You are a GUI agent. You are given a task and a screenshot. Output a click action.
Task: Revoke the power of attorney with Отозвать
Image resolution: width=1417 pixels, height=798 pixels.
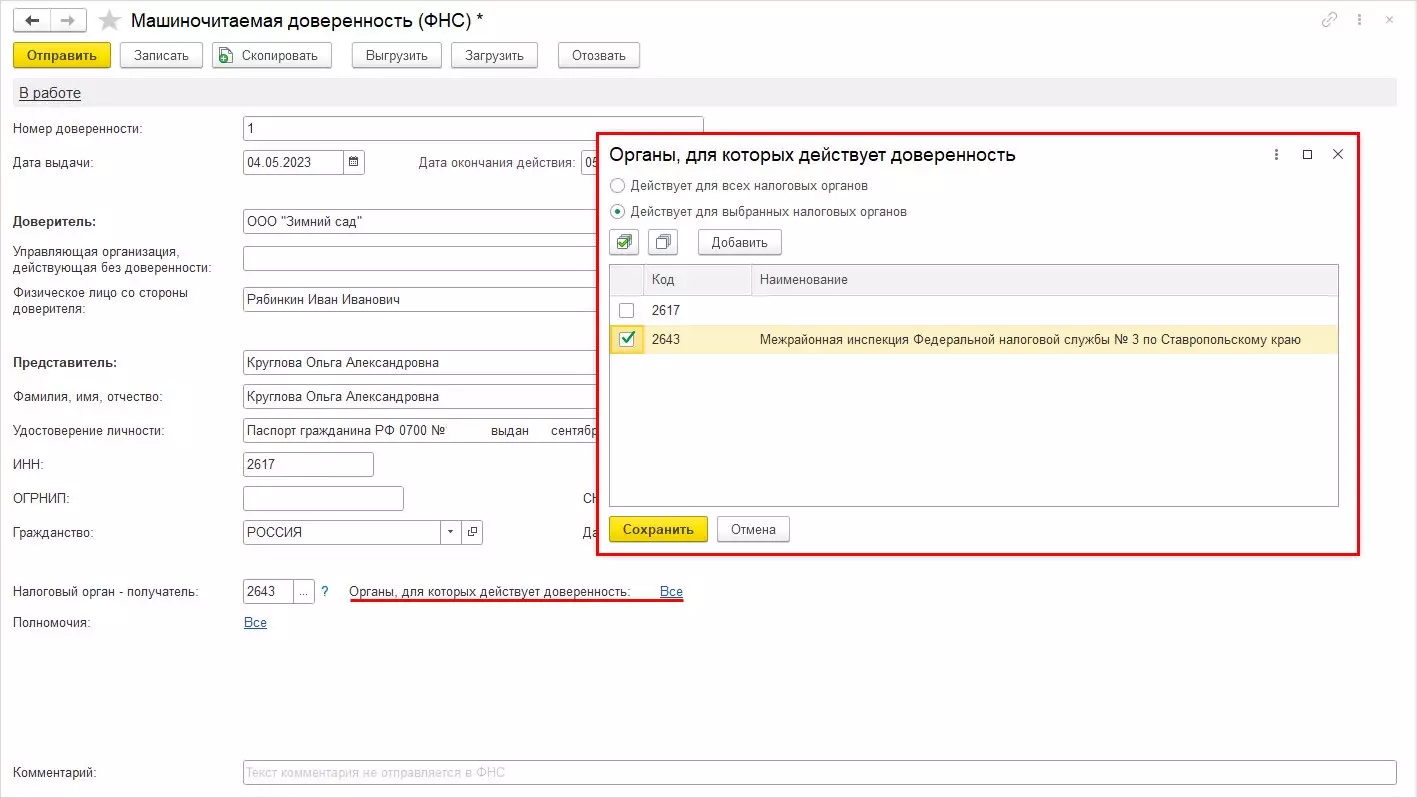click(599, 55)
